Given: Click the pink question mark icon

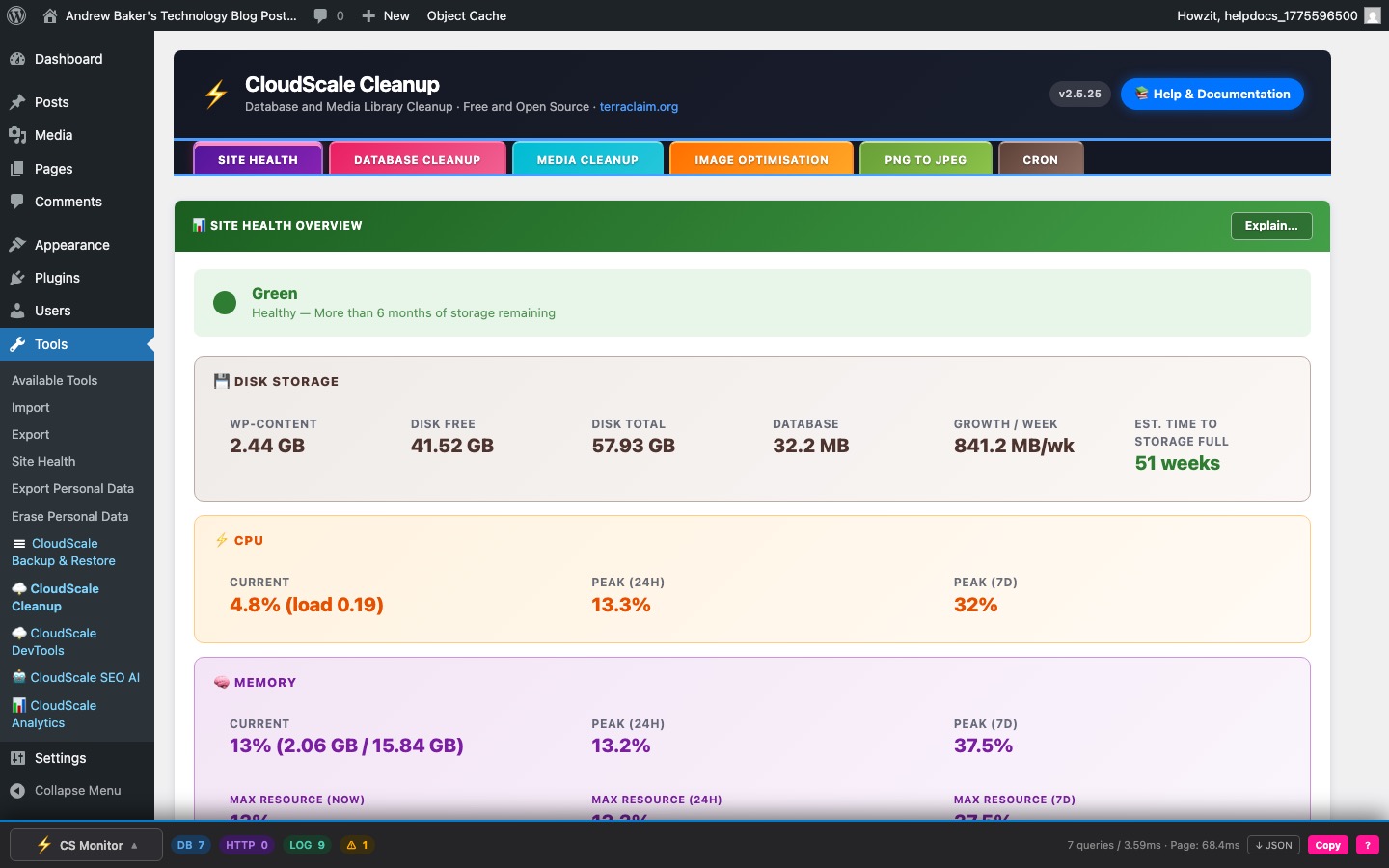Looking at the screenshot, I should [x=1368, y=845].
